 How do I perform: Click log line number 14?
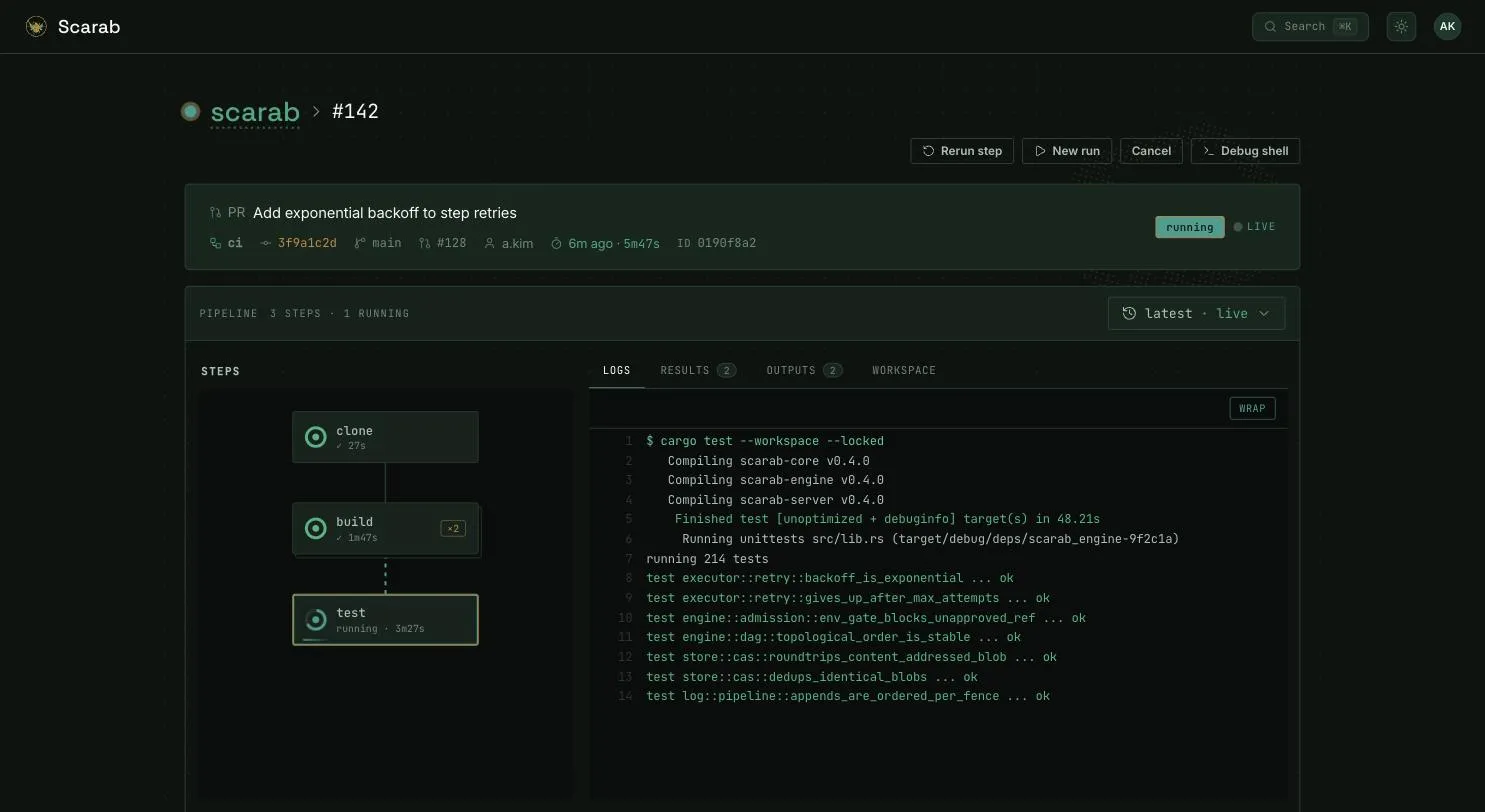(625, 696)
